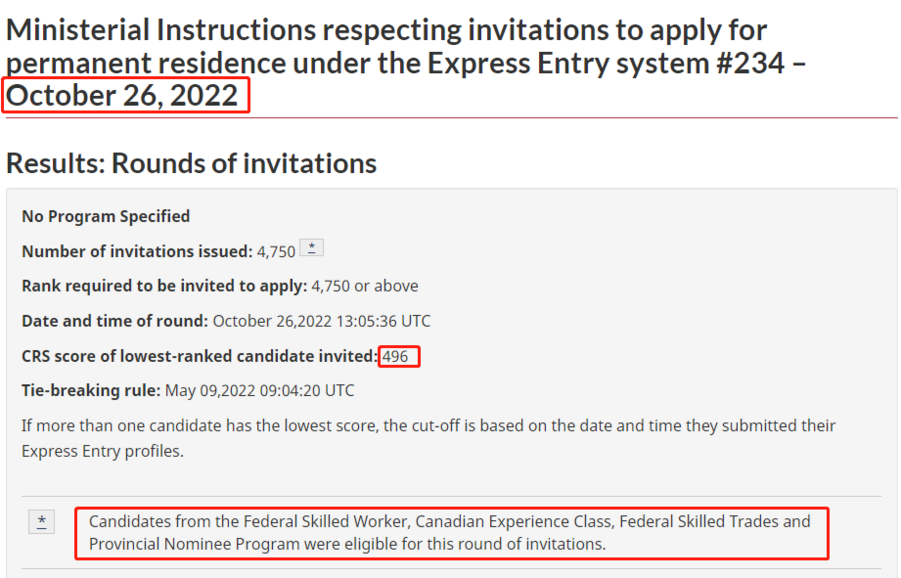This screenshot has width=901, height=578.
Task: Click the asterisk footnote marker before Candidates note
Action: pyautogui.click(x=41, y=522)
